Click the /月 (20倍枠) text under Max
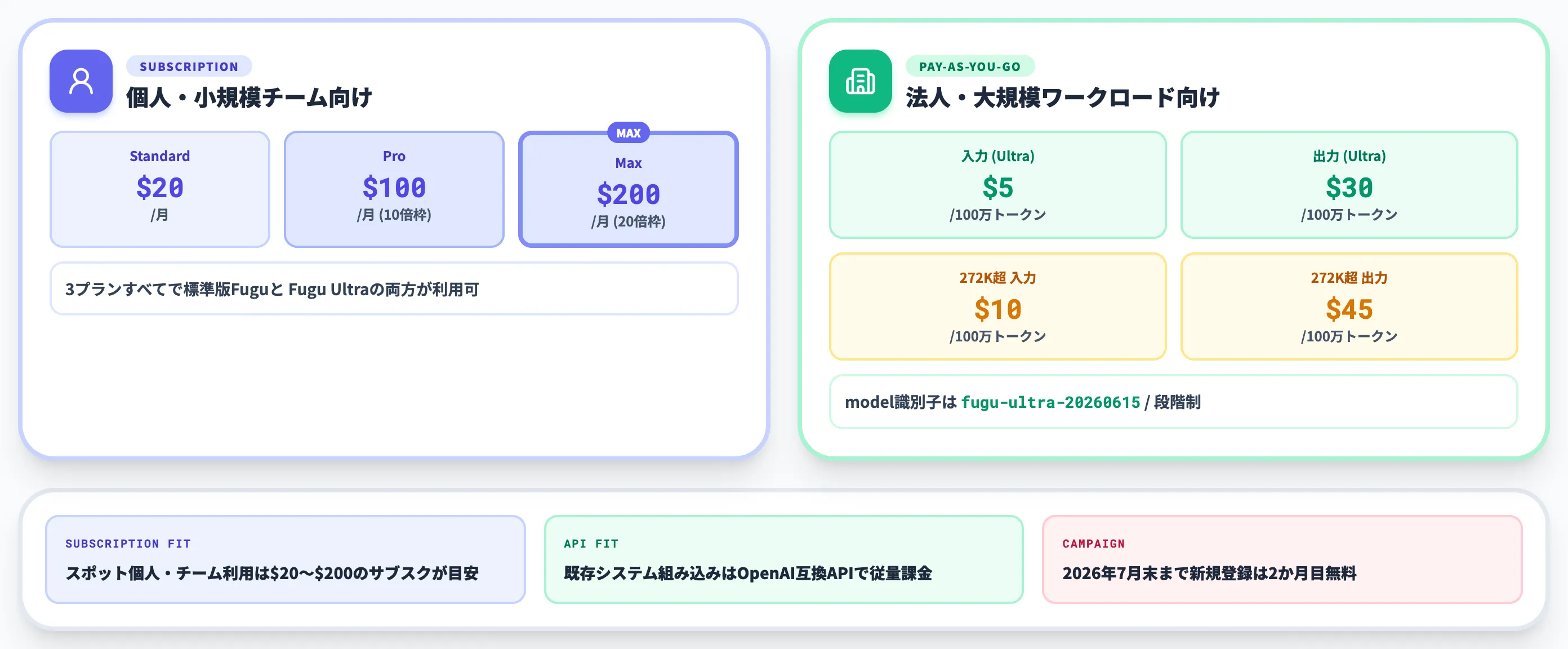 pyautogui.click(x=628, y=221)
